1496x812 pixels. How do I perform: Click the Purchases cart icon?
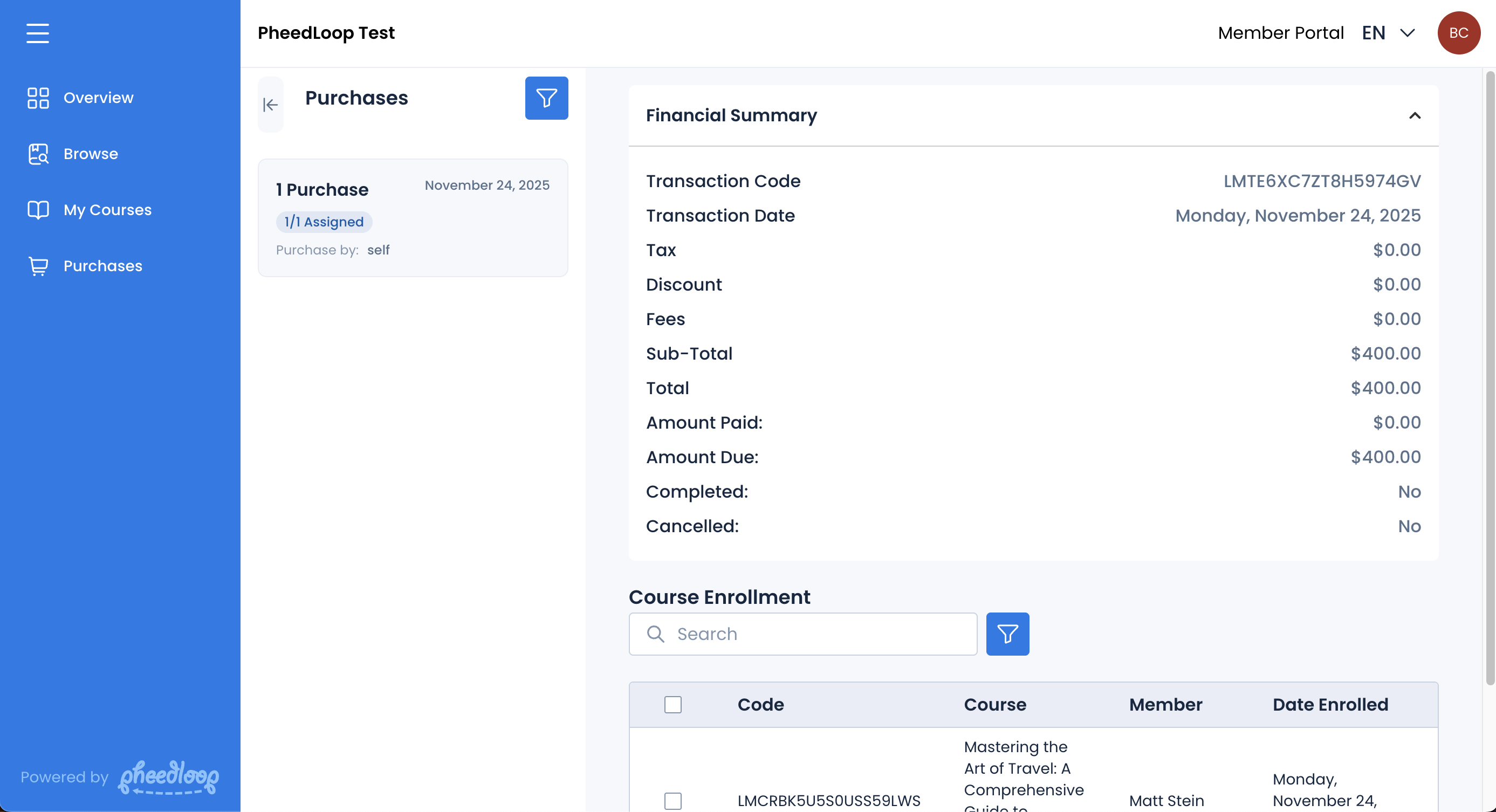(x=38, y=266)
